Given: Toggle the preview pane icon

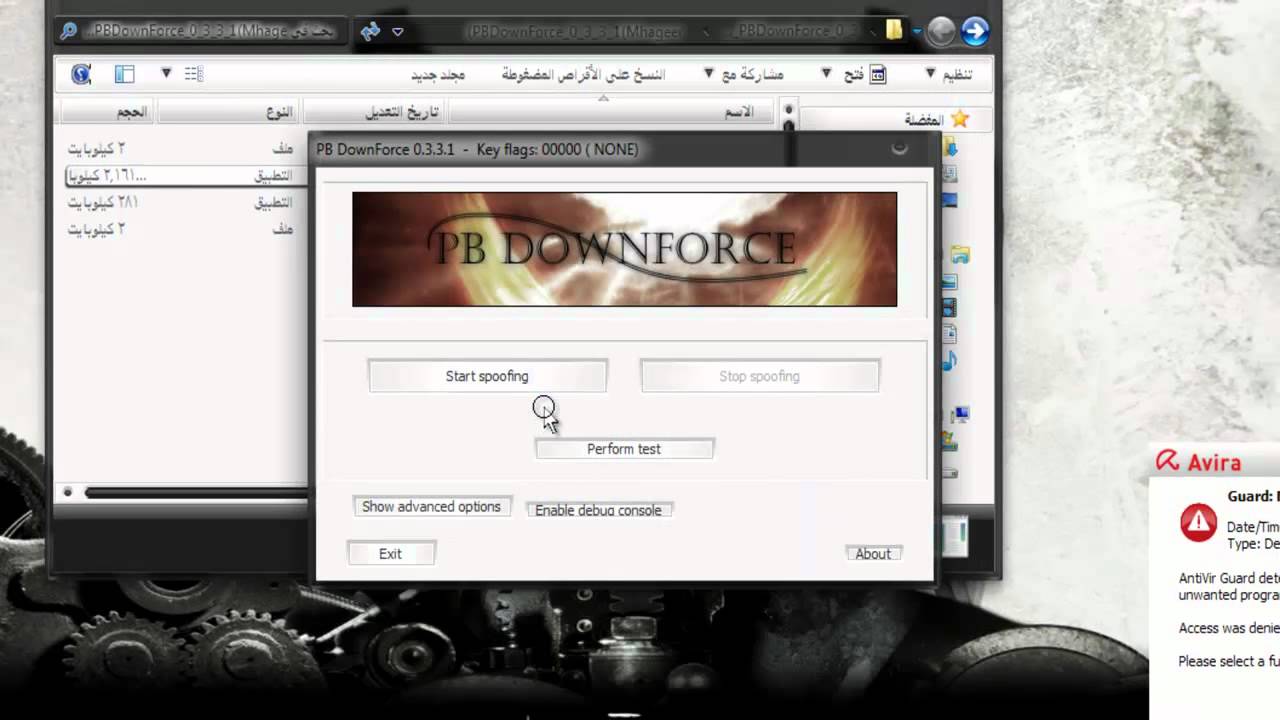Looking at the screenshot, I should tap(124, 74).
